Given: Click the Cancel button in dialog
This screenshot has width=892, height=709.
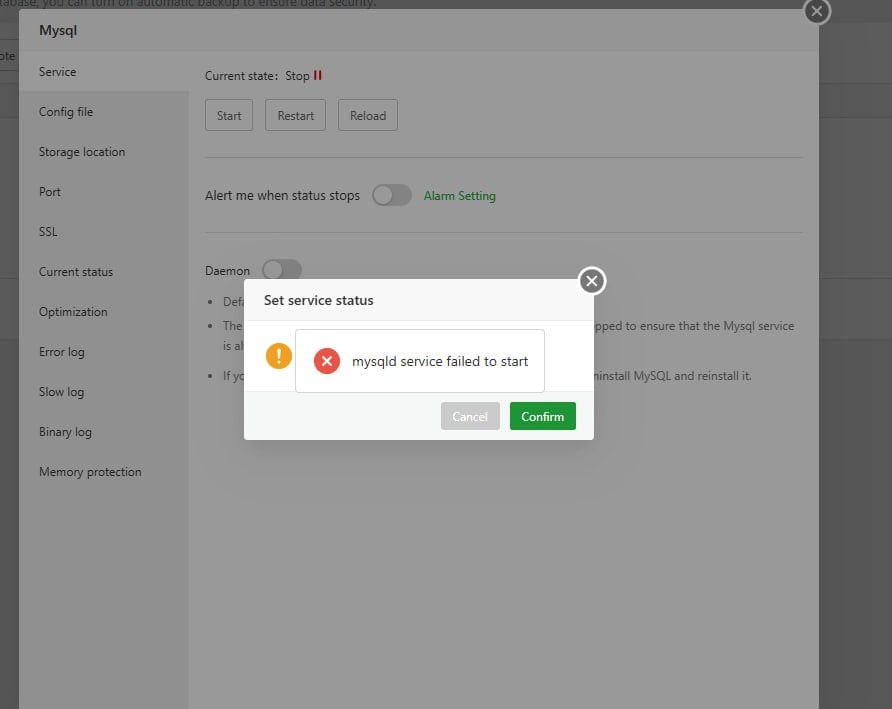Looking at the screenshot, I should pos(470,416).
